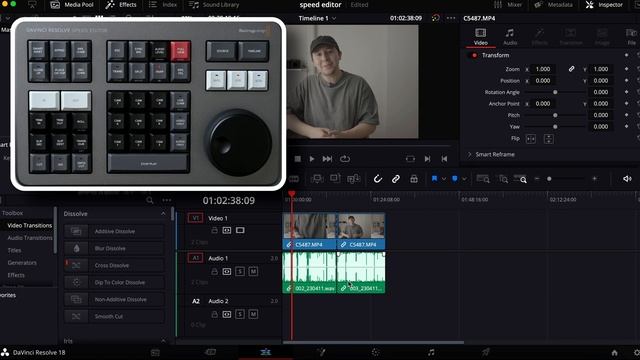Click the speaker volume icon
The height and width of the screenshot is (360, 640).
coord(627,179)
